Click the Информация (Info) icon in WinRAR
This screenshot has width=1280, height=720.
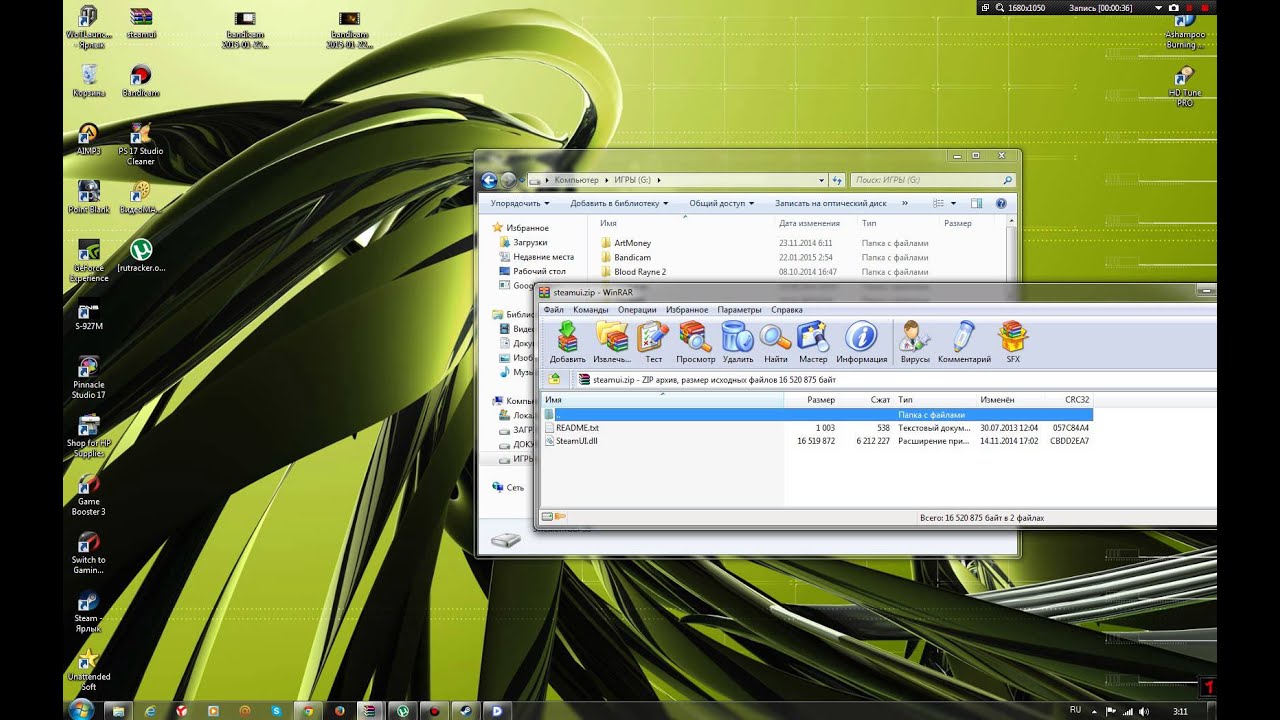click(x=861, y=342)
